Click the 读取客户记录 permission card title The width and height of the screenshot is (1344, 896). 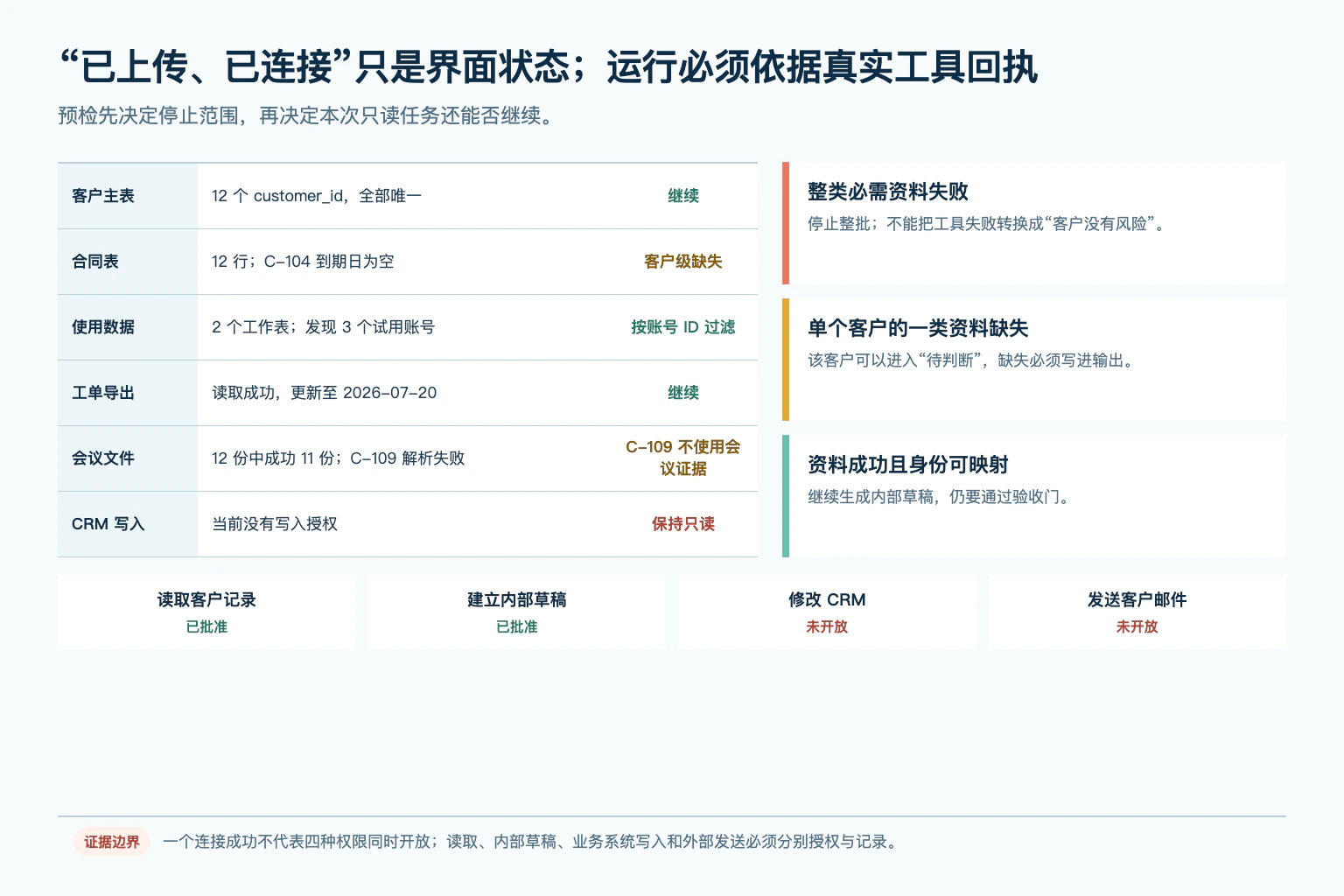coord(206,599)
